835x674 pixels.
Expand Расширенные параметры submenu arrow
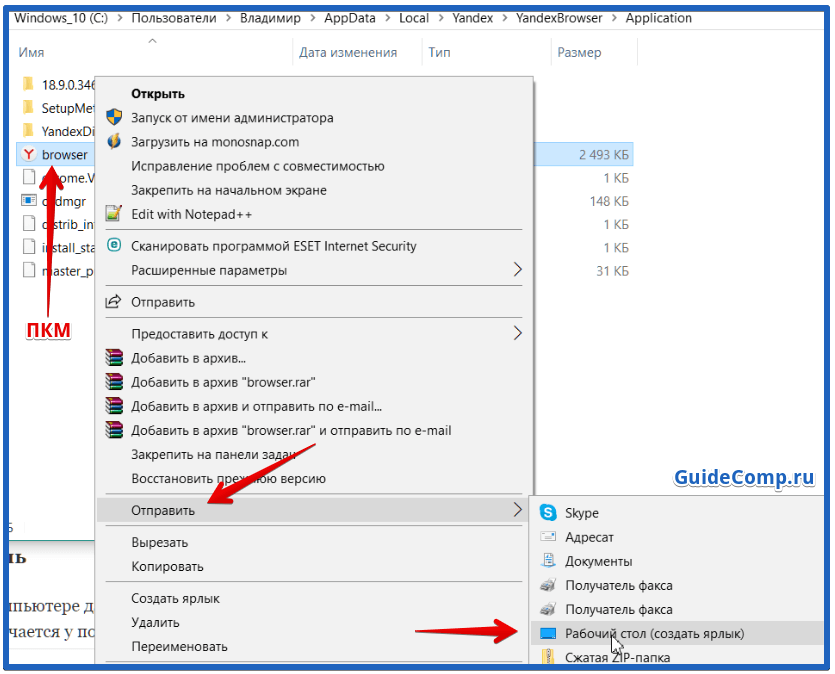tap(517, 269)
